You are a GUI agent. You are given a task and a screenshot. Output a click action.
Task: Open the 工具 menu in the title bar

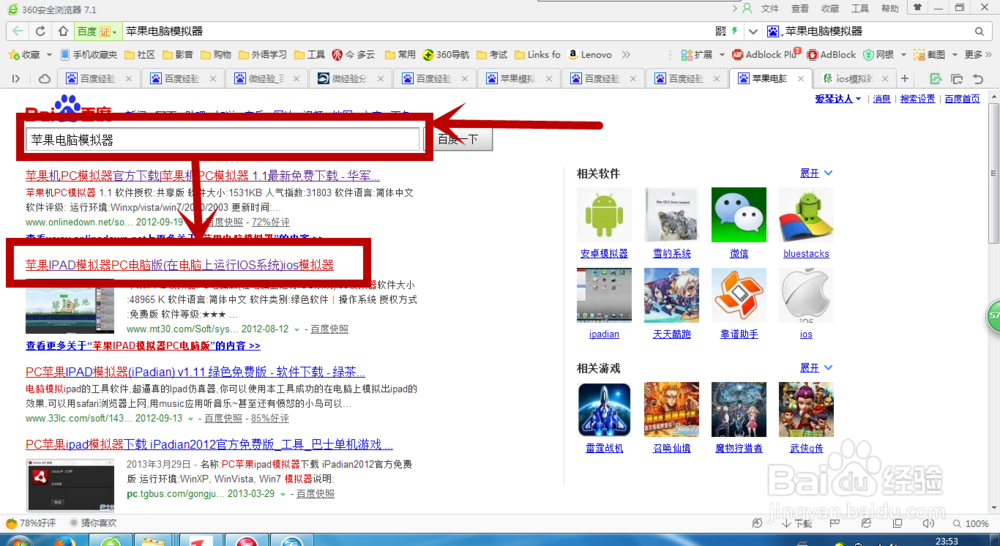point(860,8)
